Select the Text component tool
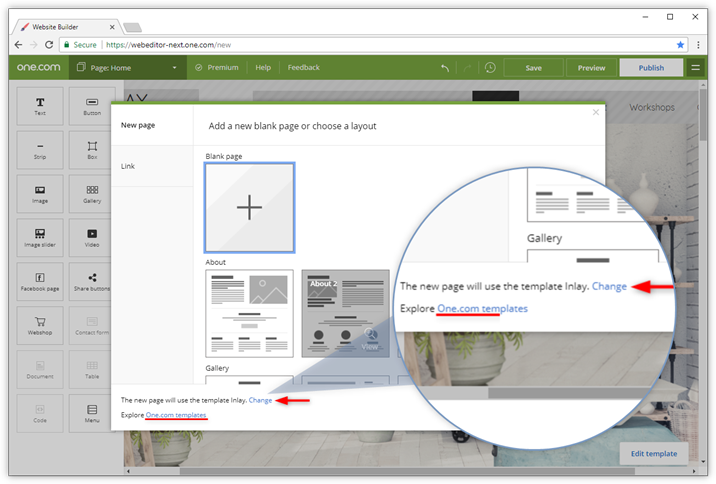The height and width of the screenshot is (484, 716). click(x=40, y=106)
